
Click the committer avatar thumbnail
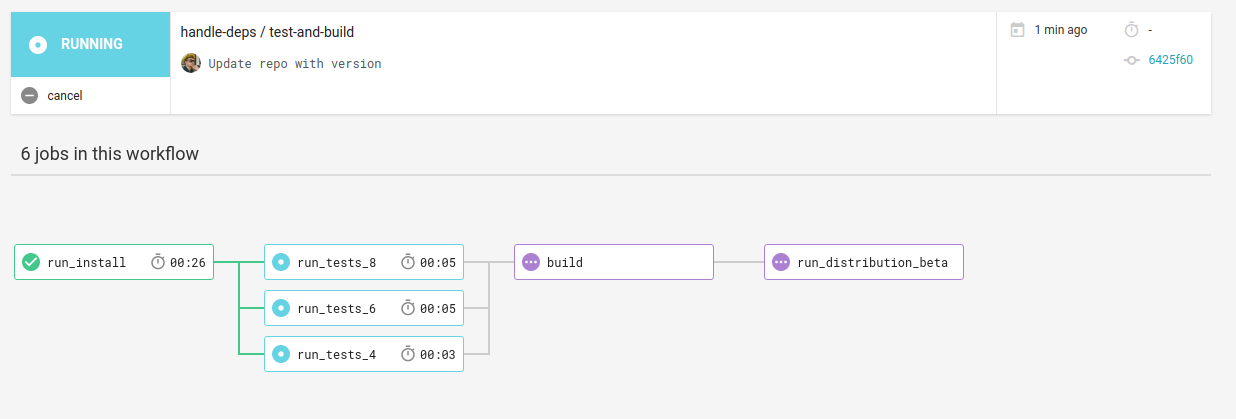pyautogui.click(x=190, y=63)
